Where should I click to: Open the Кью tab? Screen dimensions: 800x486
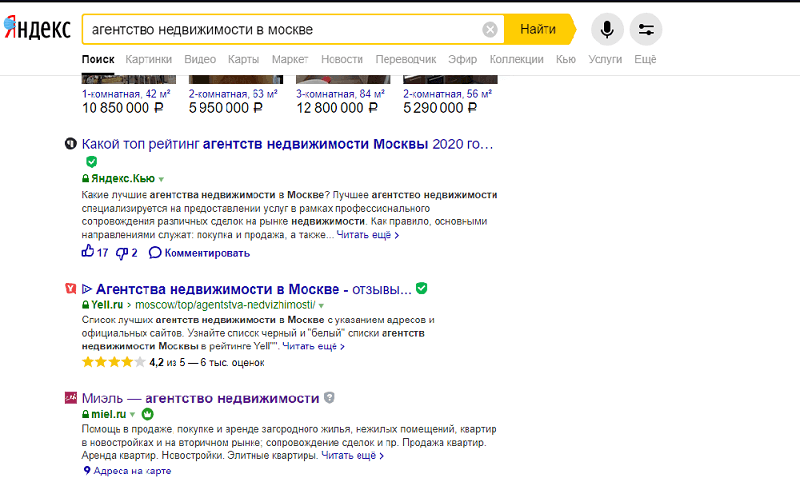[x=566, y=59]
